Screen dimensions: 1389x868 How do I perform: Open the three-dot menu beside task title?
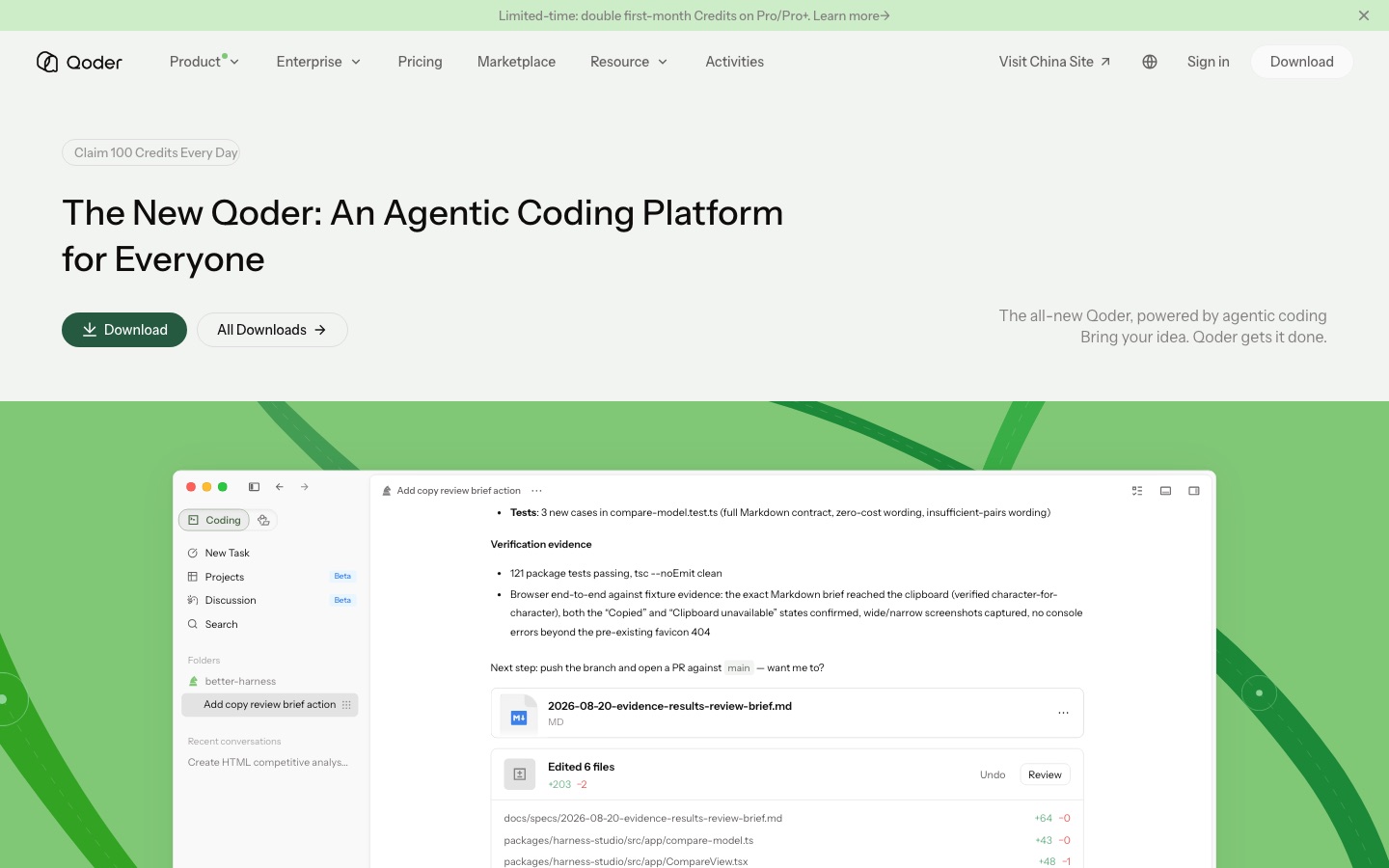[x=536, y=491]
